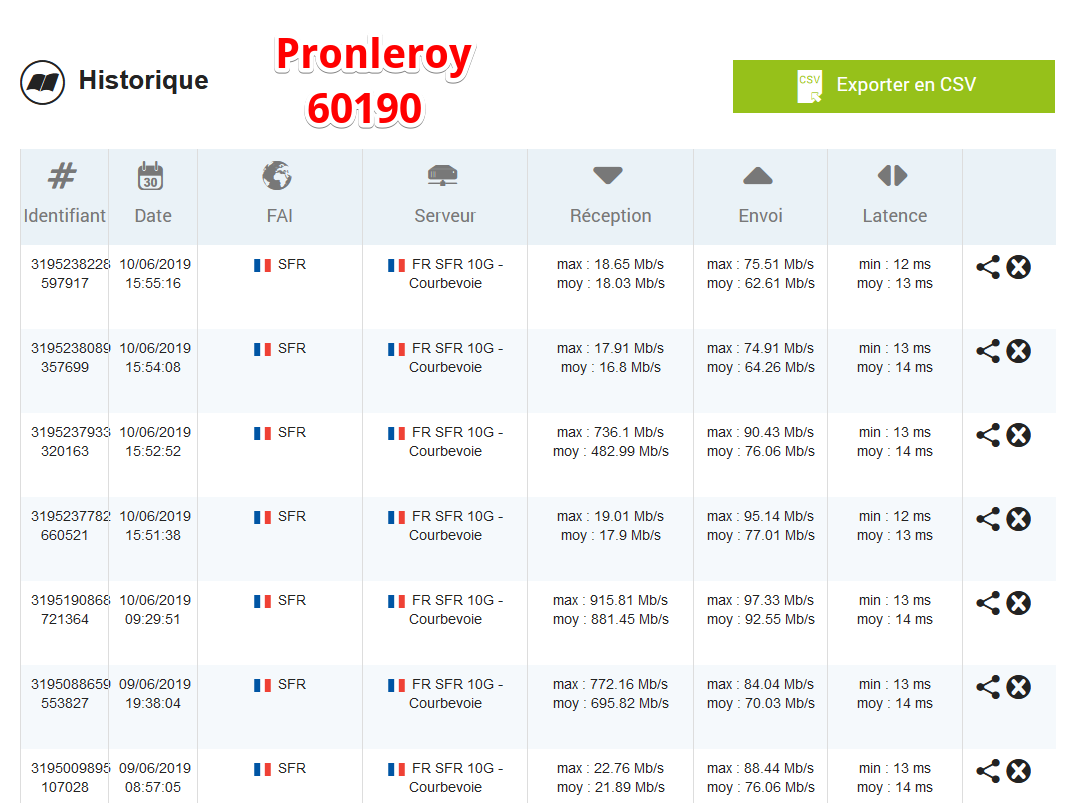Delete the 15:54:08 test entry

pyautogui.click(x=1019, y=351)
